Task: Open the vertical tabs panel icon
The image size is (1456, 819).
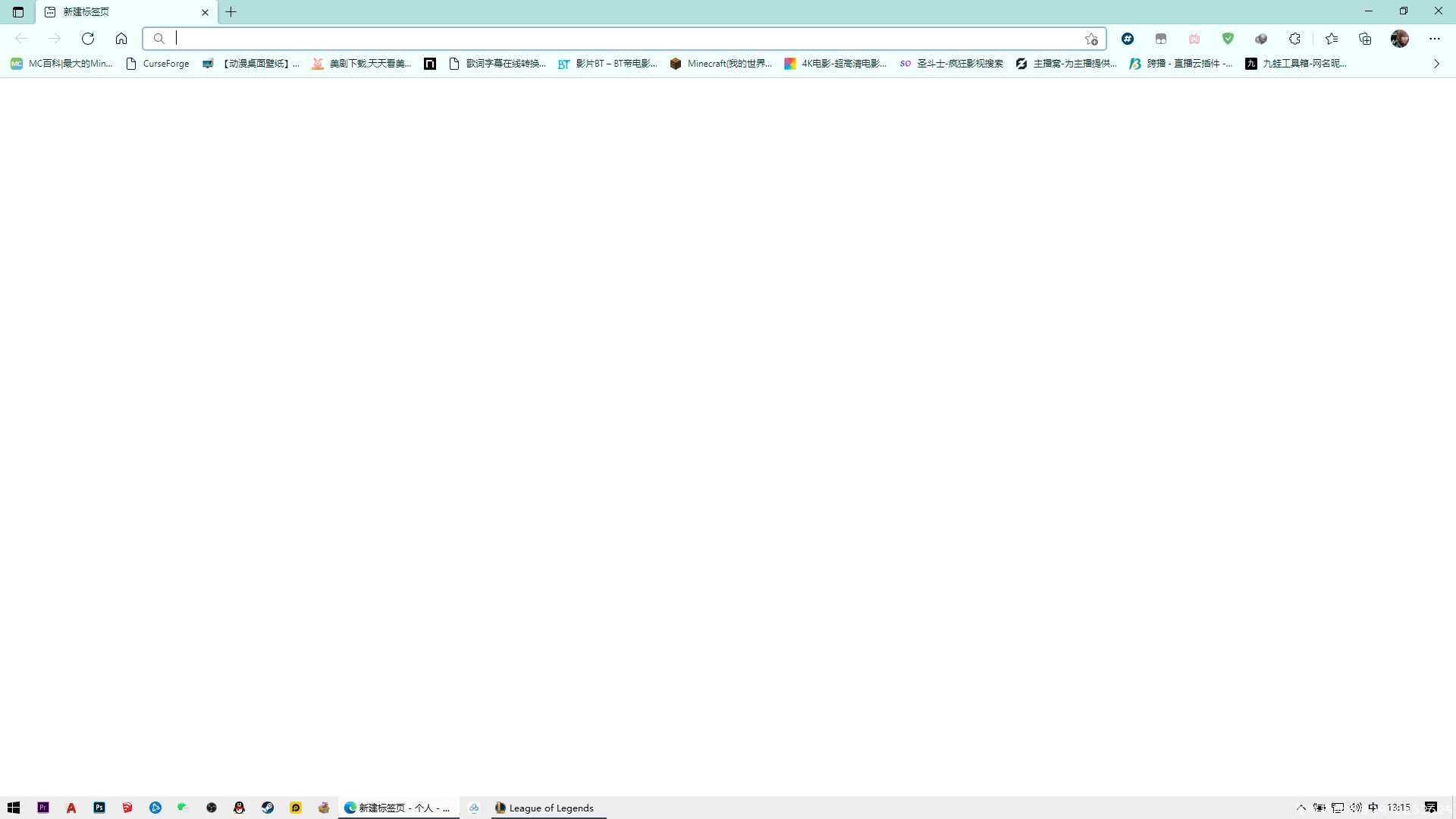Action: pos(18,12)
